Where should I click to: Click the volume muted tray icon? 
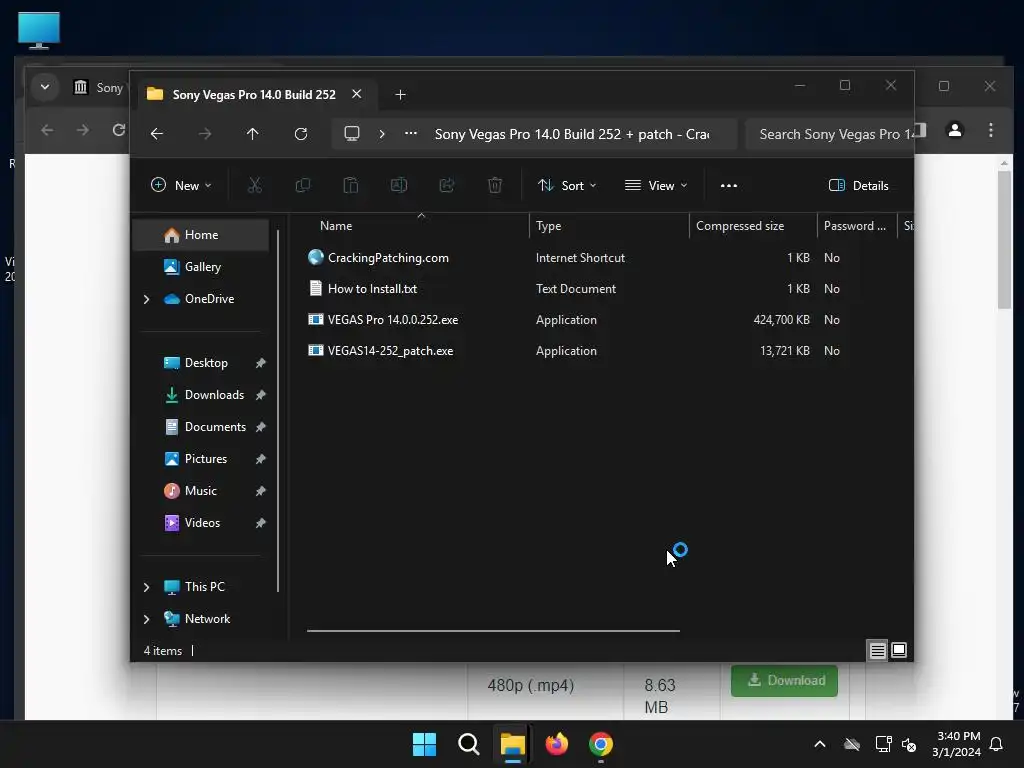(x=908, y=744)
